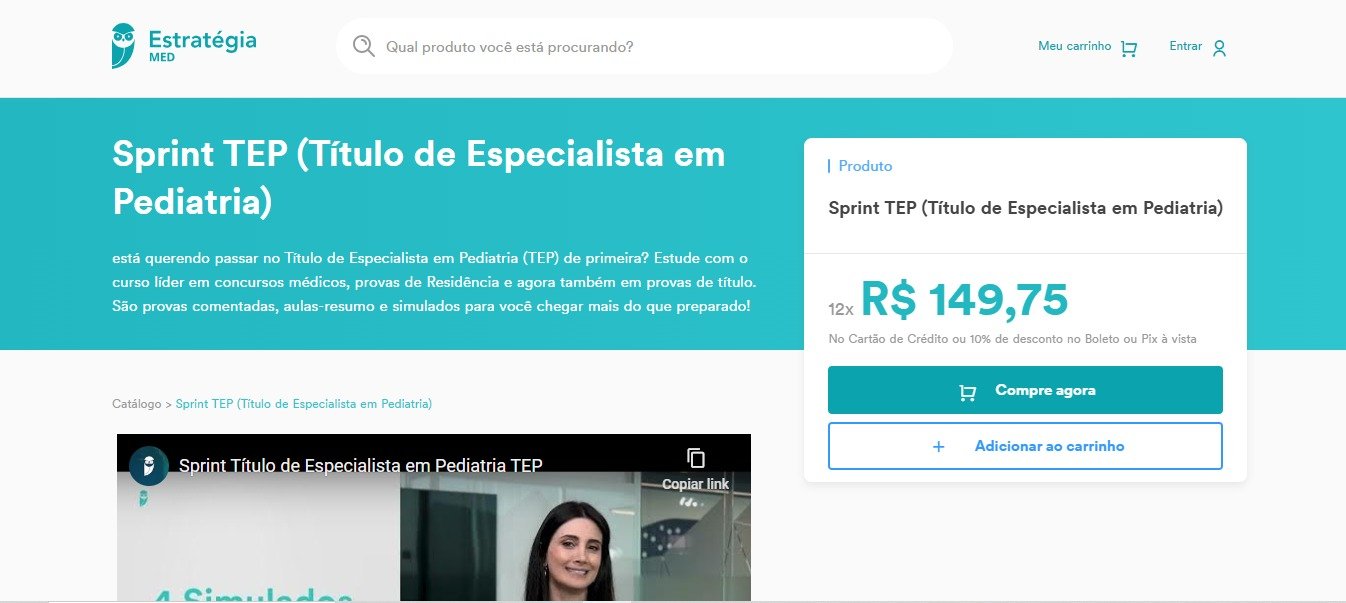Click the channel avatar on video header
This screenshot has height=603, width=1346.
[x=149, y=466]
